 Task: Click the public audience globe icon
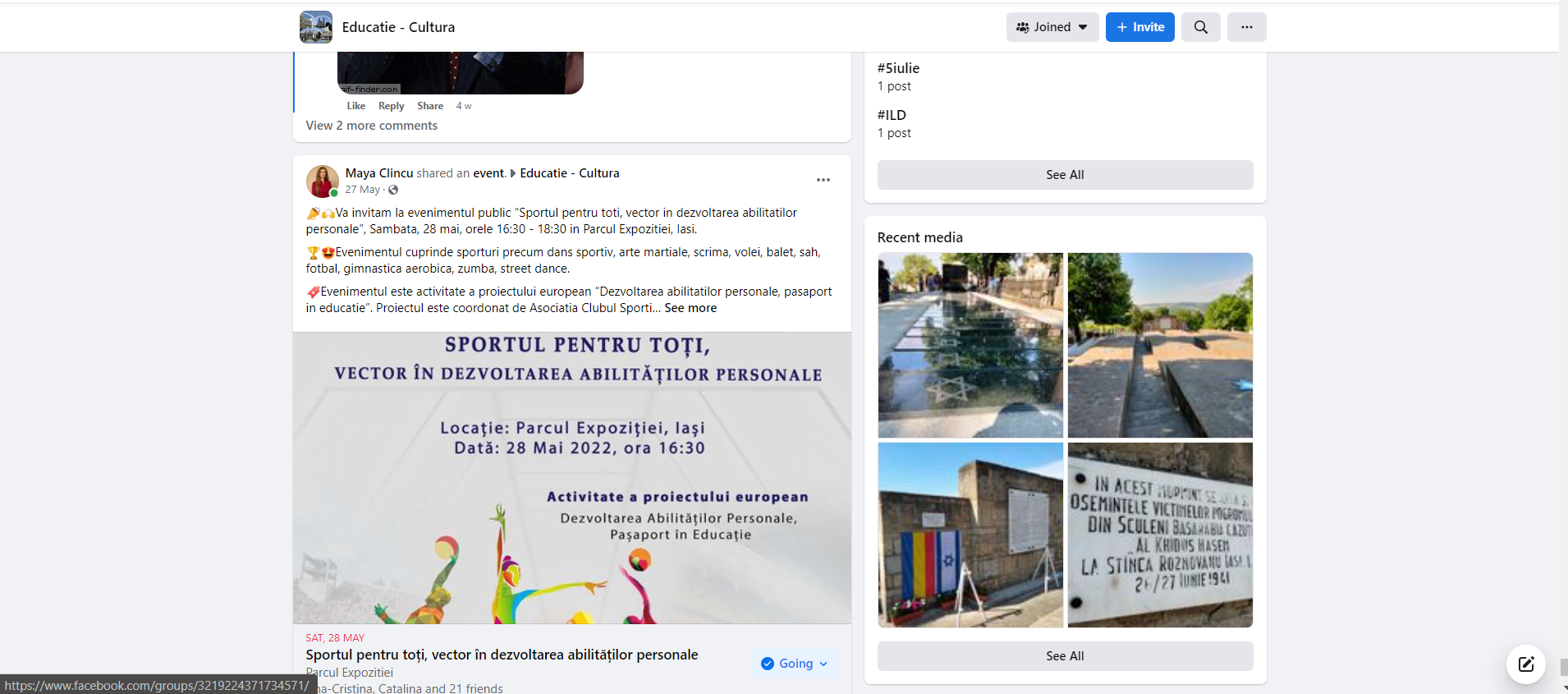pos(393,190)
